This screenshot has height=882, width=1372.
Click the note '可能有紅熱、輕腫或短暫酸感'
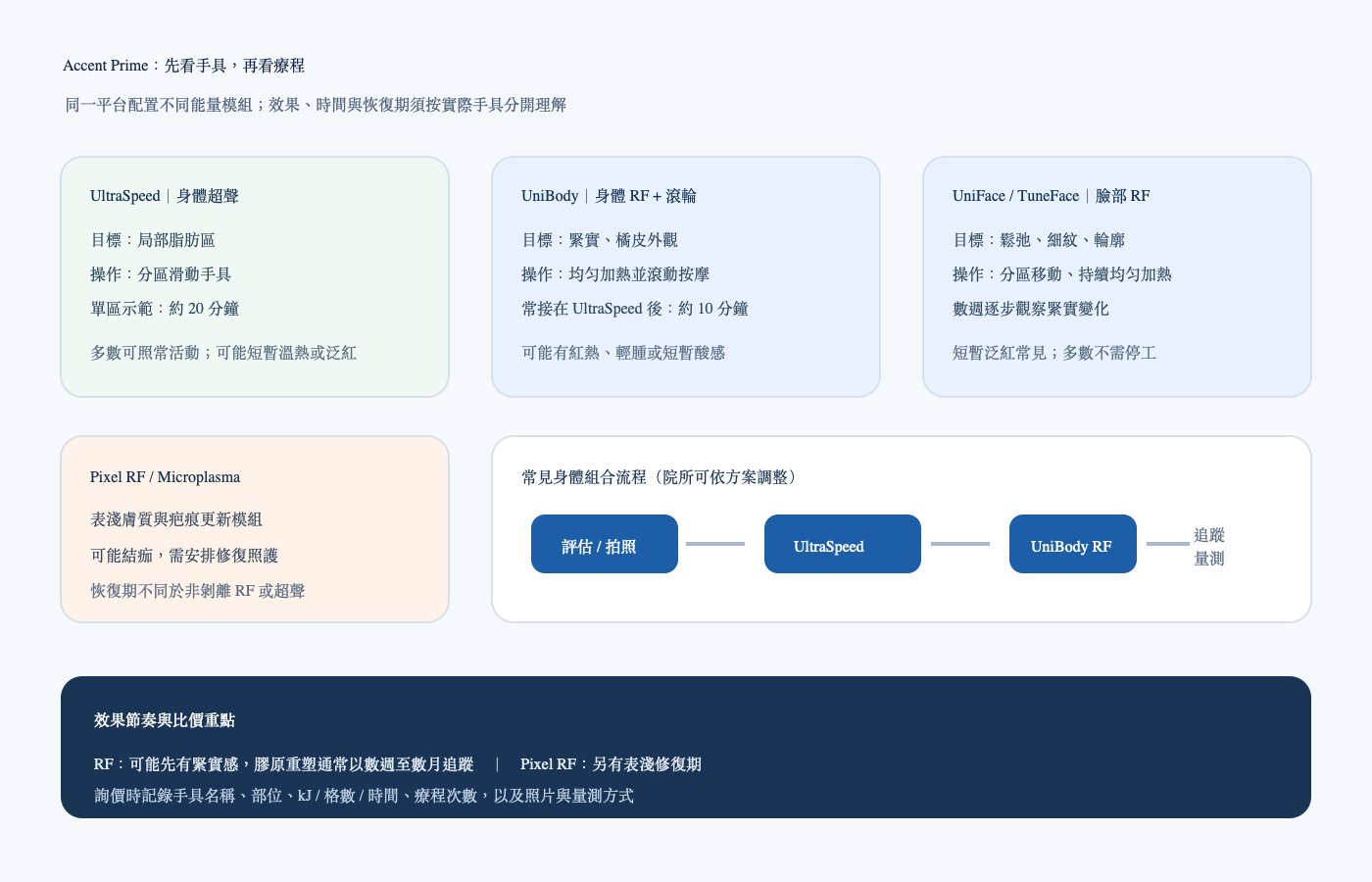point(623,353)
